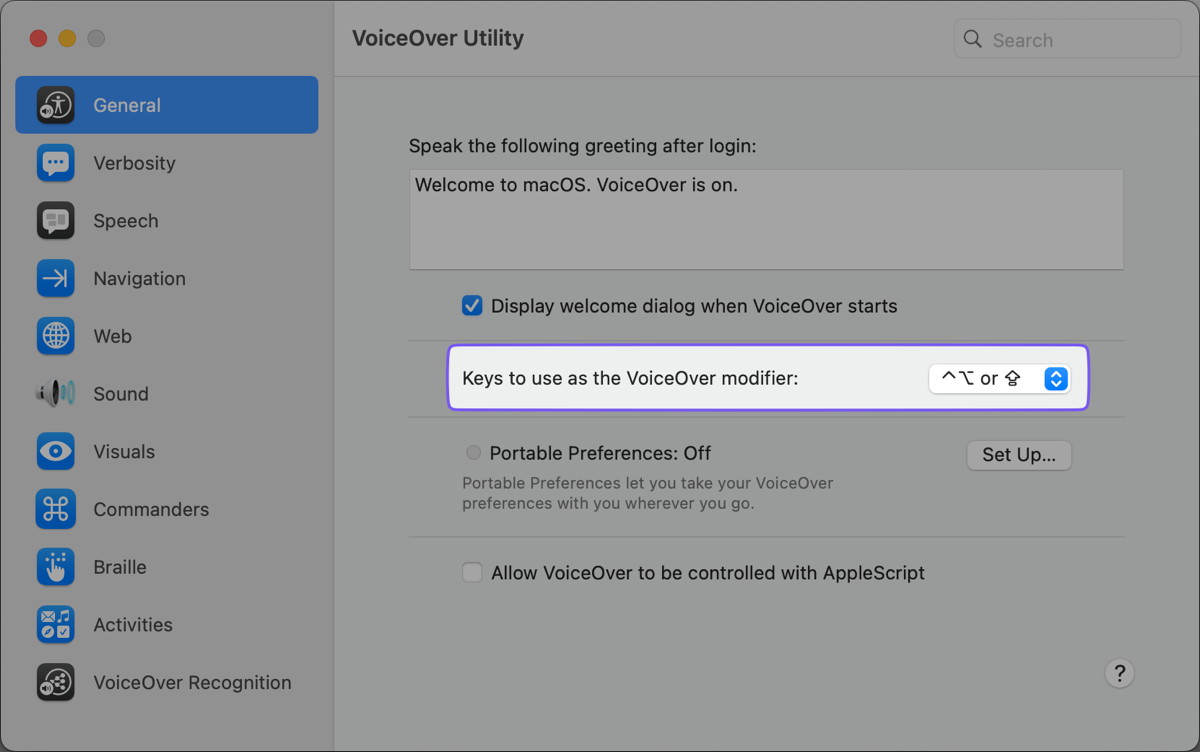Screen dimensions: 1200x752
Task: Click the Web globe icon
Action: 56,336
